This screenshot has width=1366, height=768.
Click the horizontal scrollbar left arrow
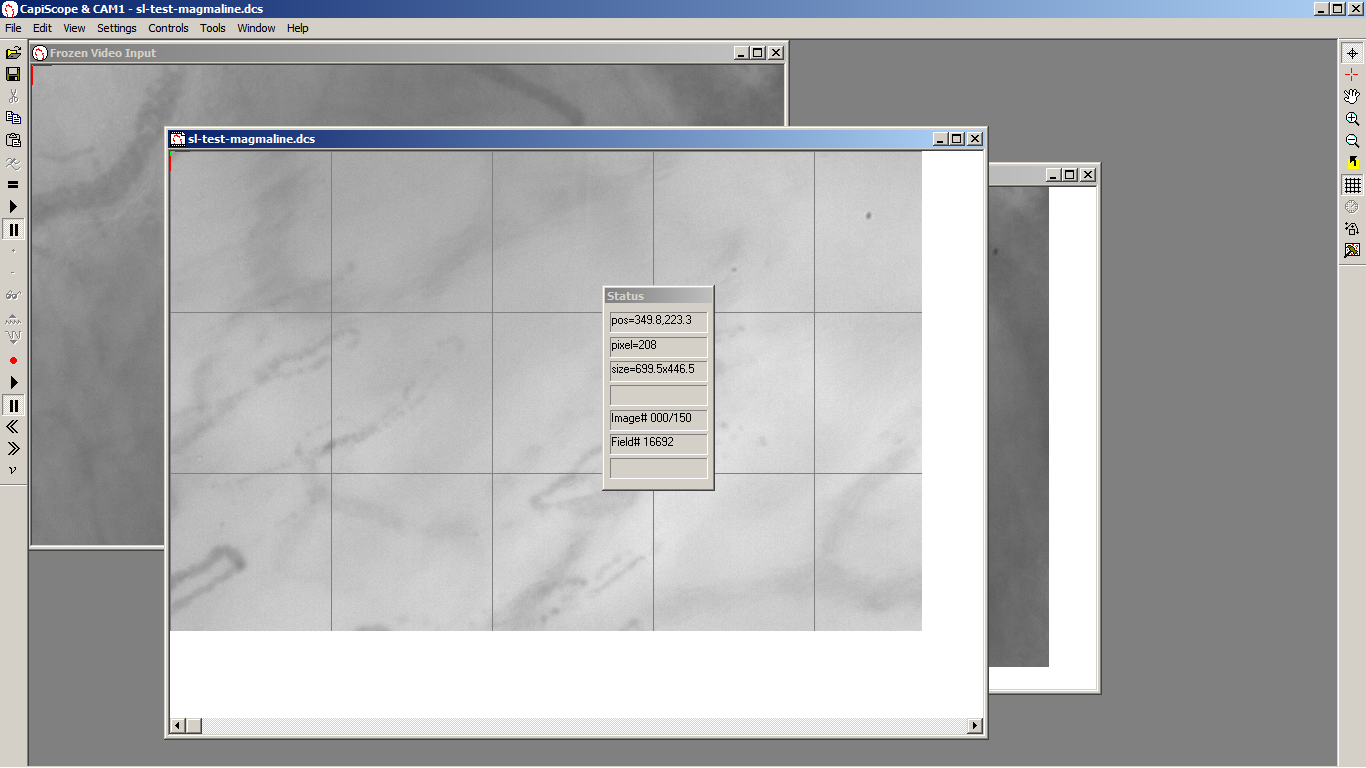(178, 725)
